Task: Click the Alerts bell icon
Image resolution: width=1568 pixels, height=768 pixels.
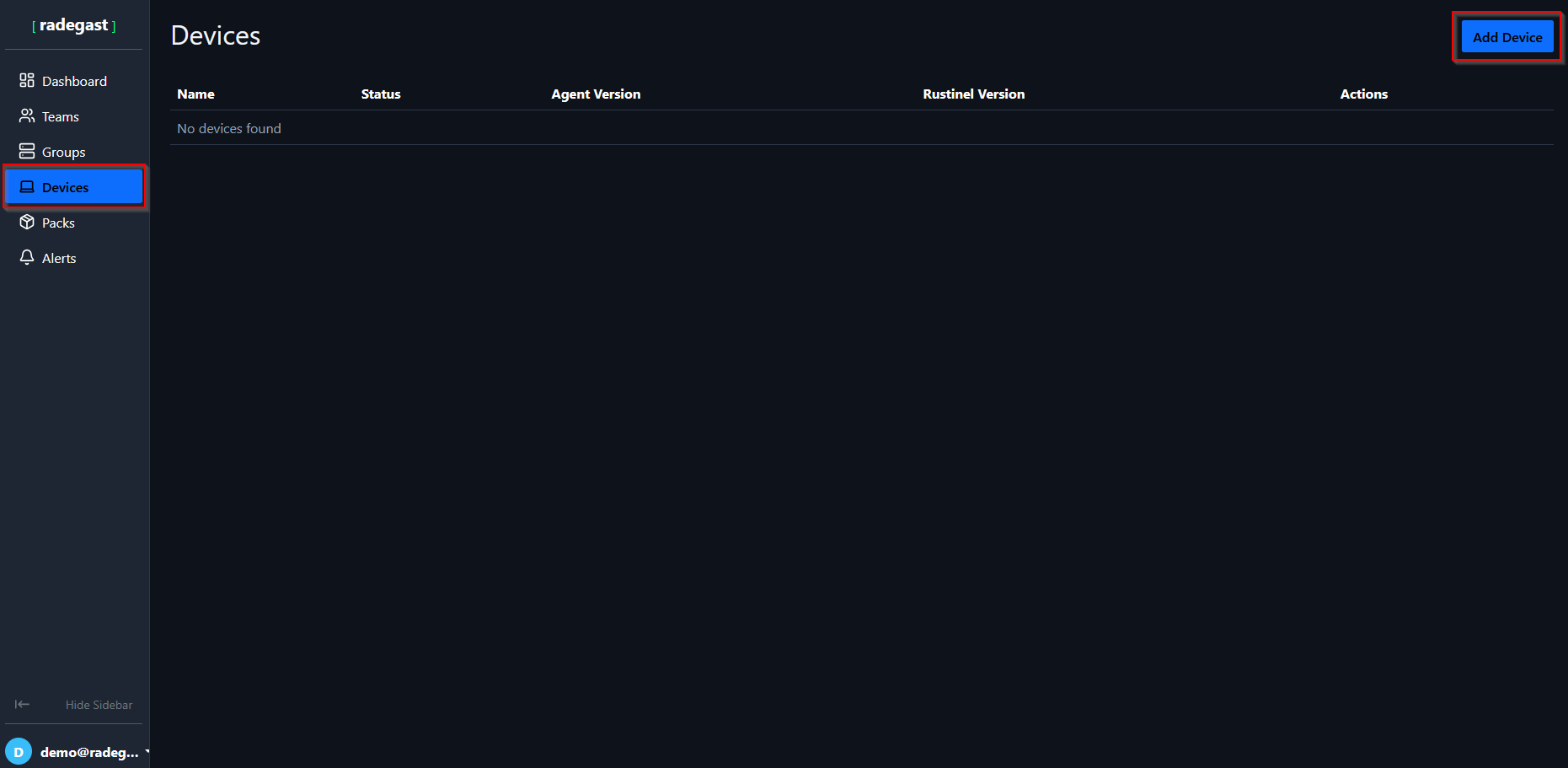Action: (27, 257)
